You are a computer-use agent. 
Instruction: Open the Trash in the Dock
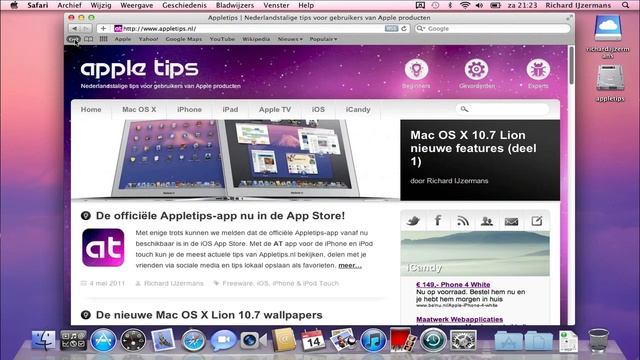click(x=598, y=340)
